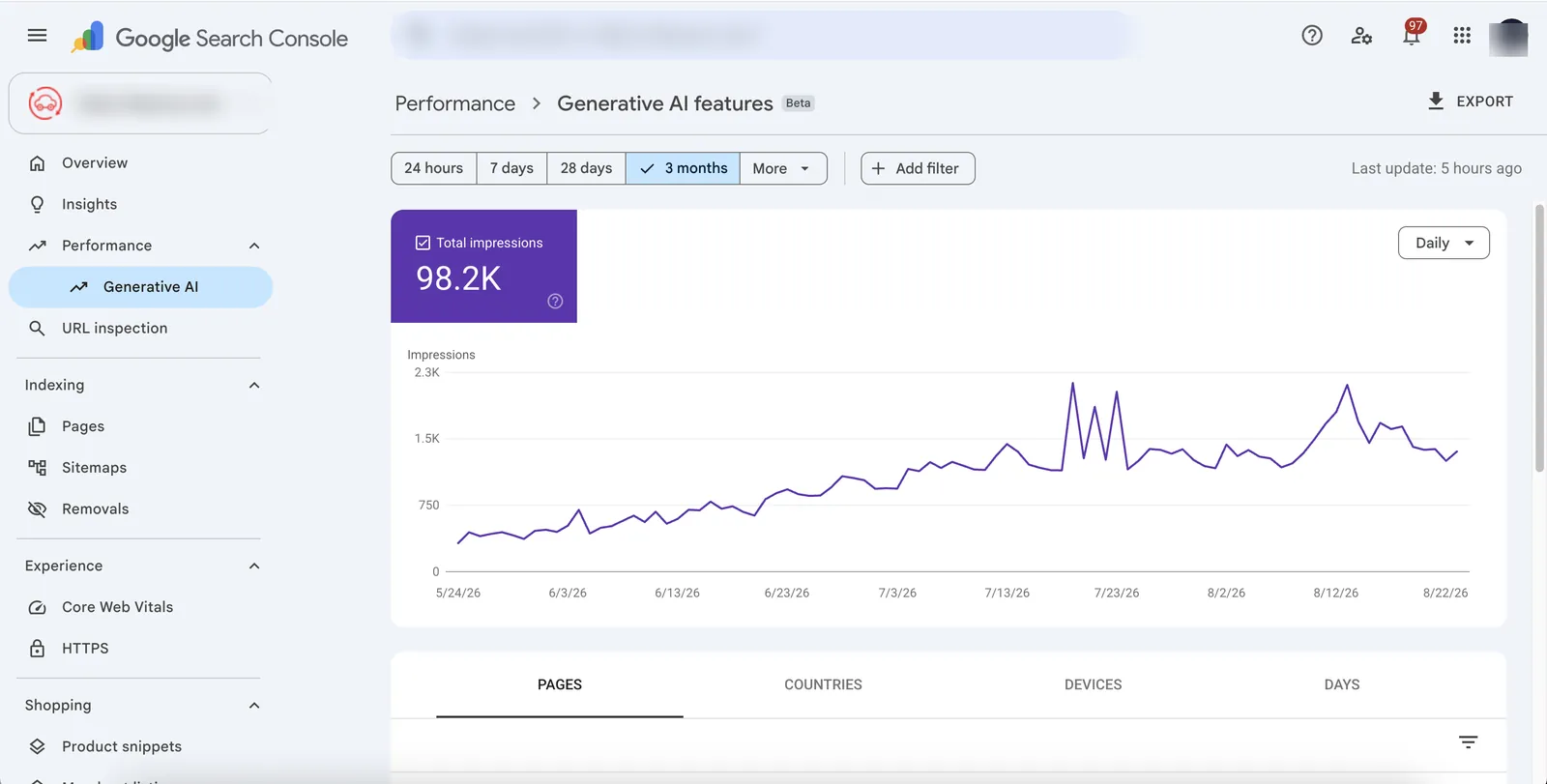Click the export download icon
The width and height of the screenshot is (1547, 784).
point(1436,102)
